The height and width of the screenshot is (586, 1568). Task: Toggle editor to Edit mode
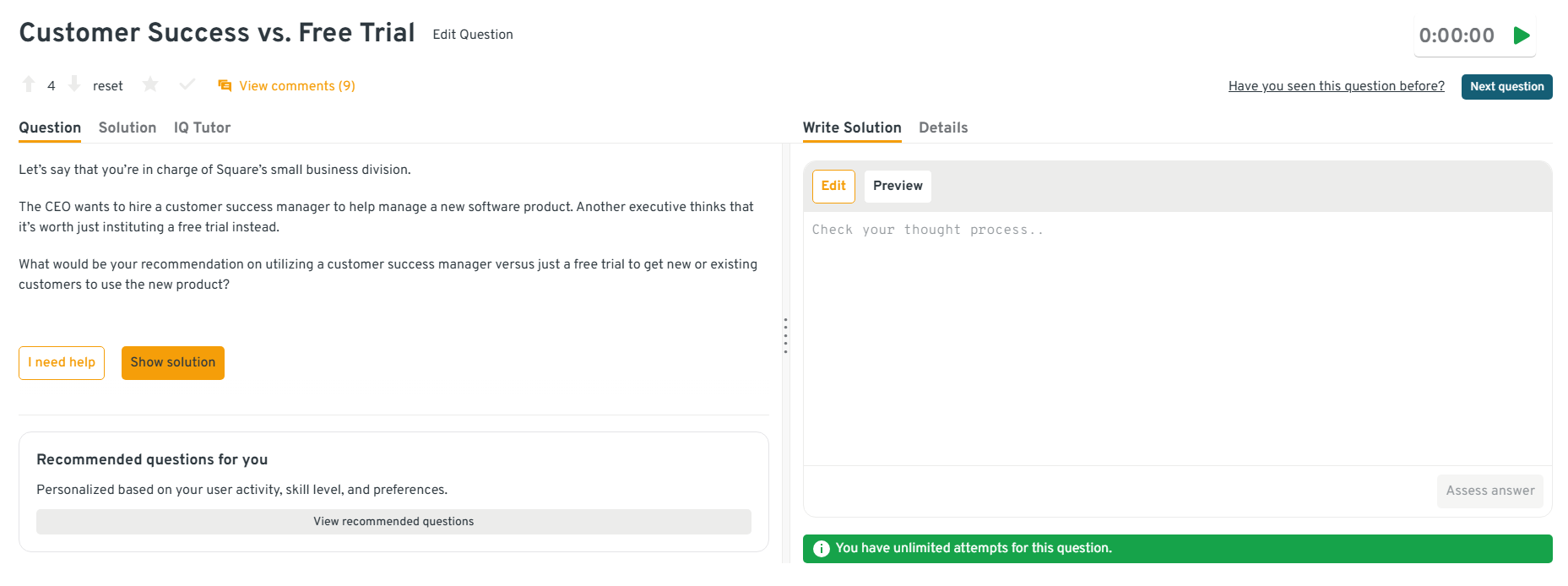[833, 186]
